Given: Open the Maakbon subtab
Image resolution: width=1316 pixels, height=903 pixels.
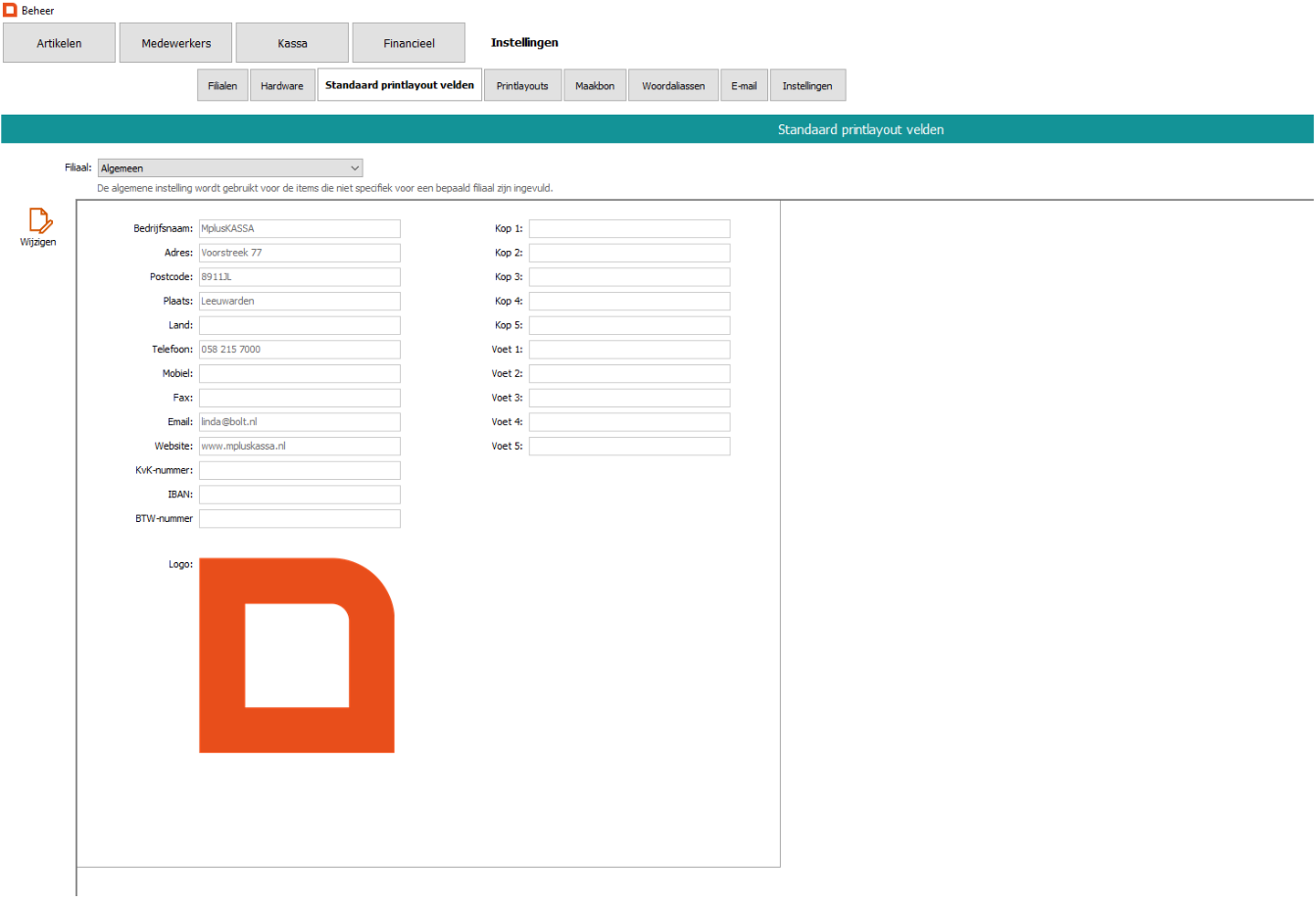Looking at the screenshot, I should tap(595, 86).
